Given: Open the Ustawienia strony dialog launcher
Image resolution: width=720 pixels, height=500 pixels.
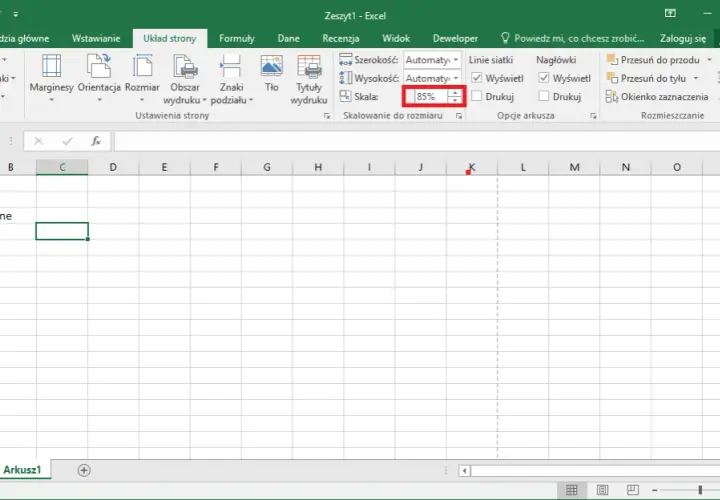Looking at the screenshot, I should point(327,116).
